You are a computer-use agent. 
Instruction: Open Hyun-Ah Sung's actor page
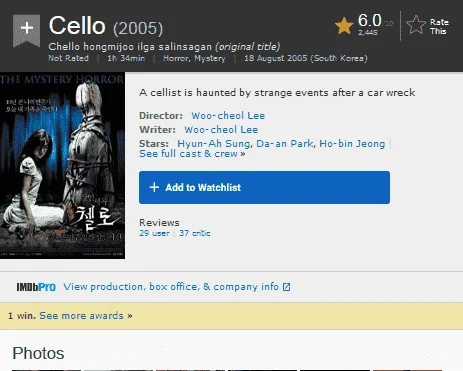tap(213, 144)
